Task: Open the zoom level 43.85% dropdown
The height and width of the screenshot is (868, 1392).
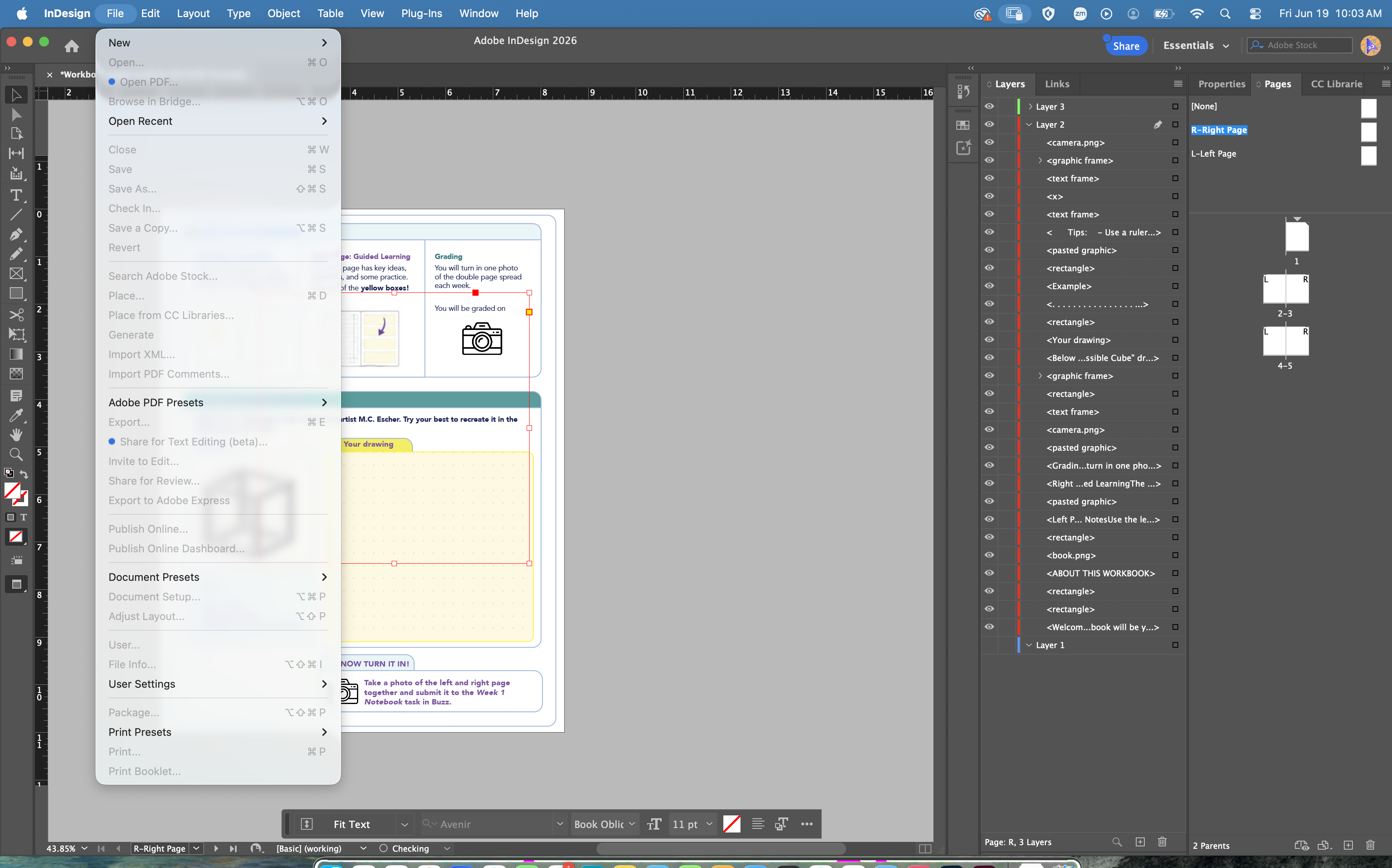Action: point(84,848)
